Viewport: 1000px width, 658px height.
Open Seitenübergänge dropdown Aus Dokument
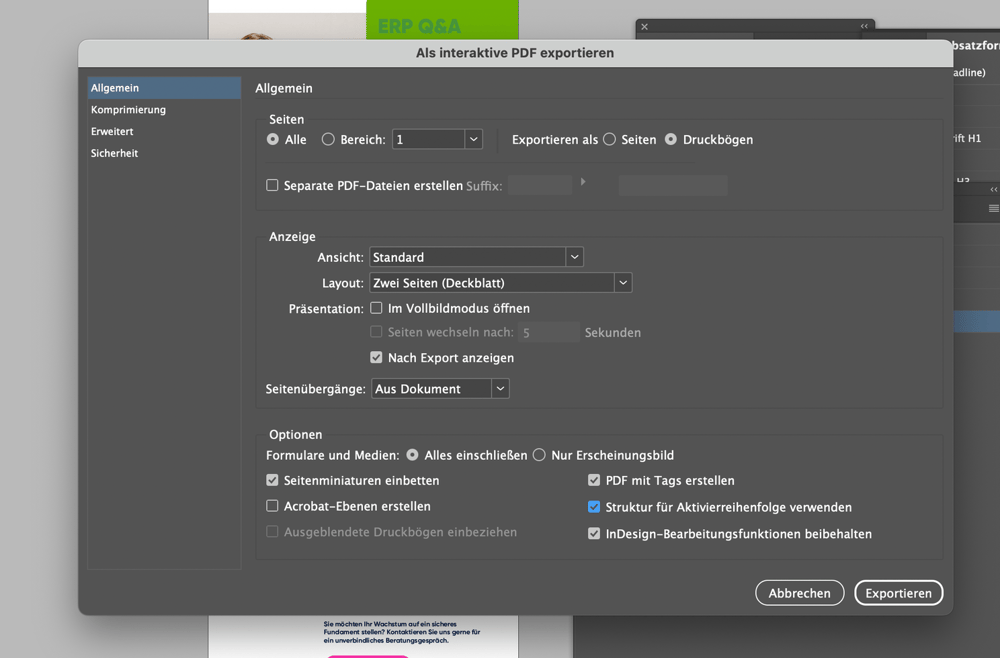[440, 388]
